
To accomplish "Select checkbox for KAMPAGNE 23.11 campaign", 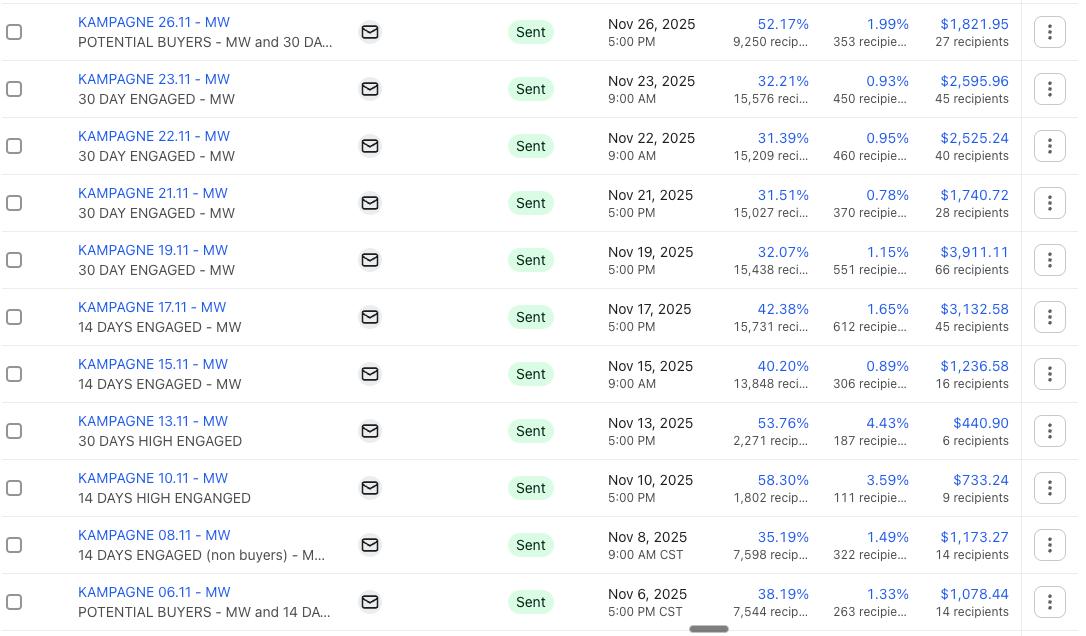I will click(14, 89).
